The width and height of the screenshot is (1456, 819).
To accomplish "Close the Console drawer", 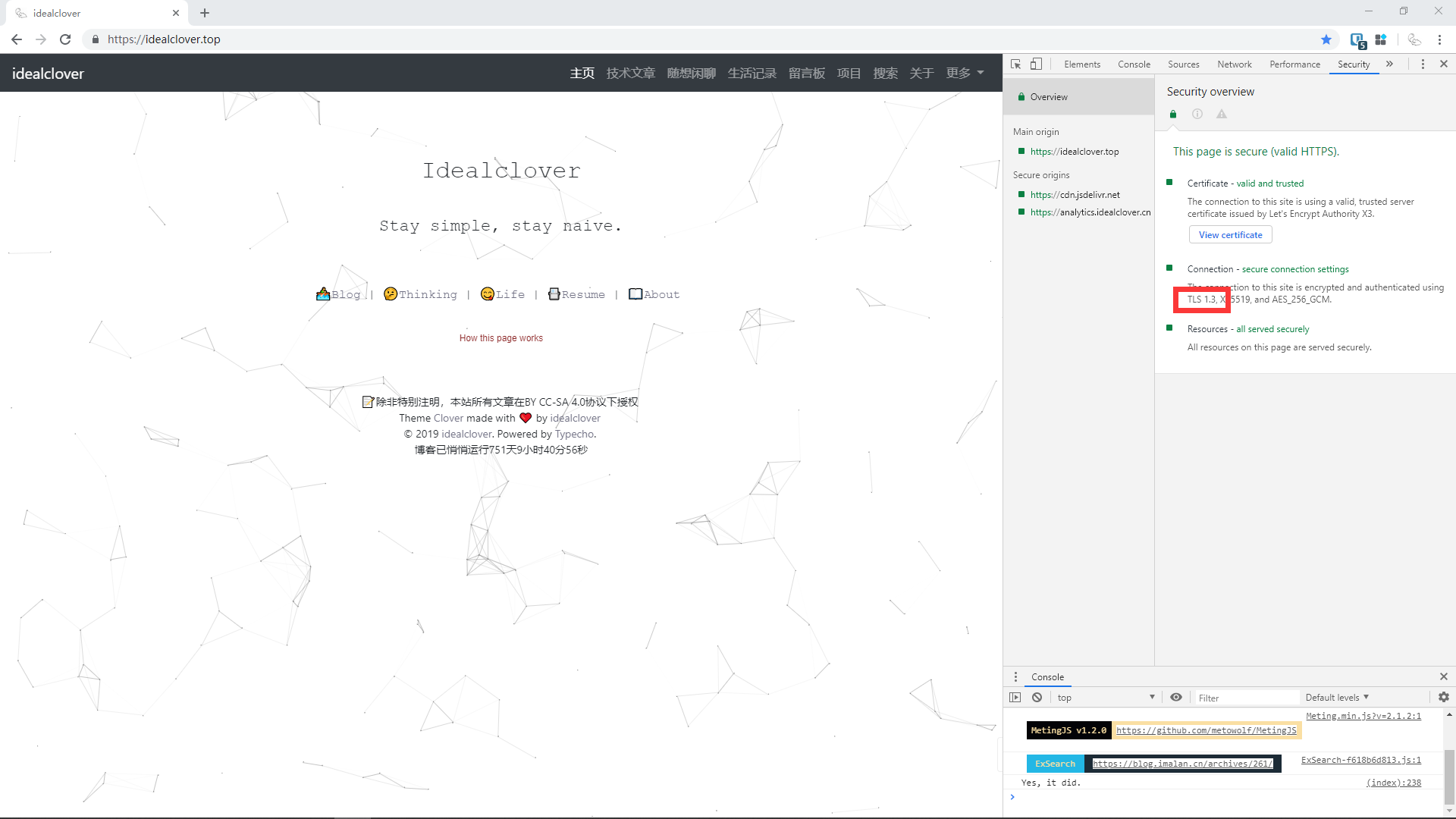I will (1444, 677).
